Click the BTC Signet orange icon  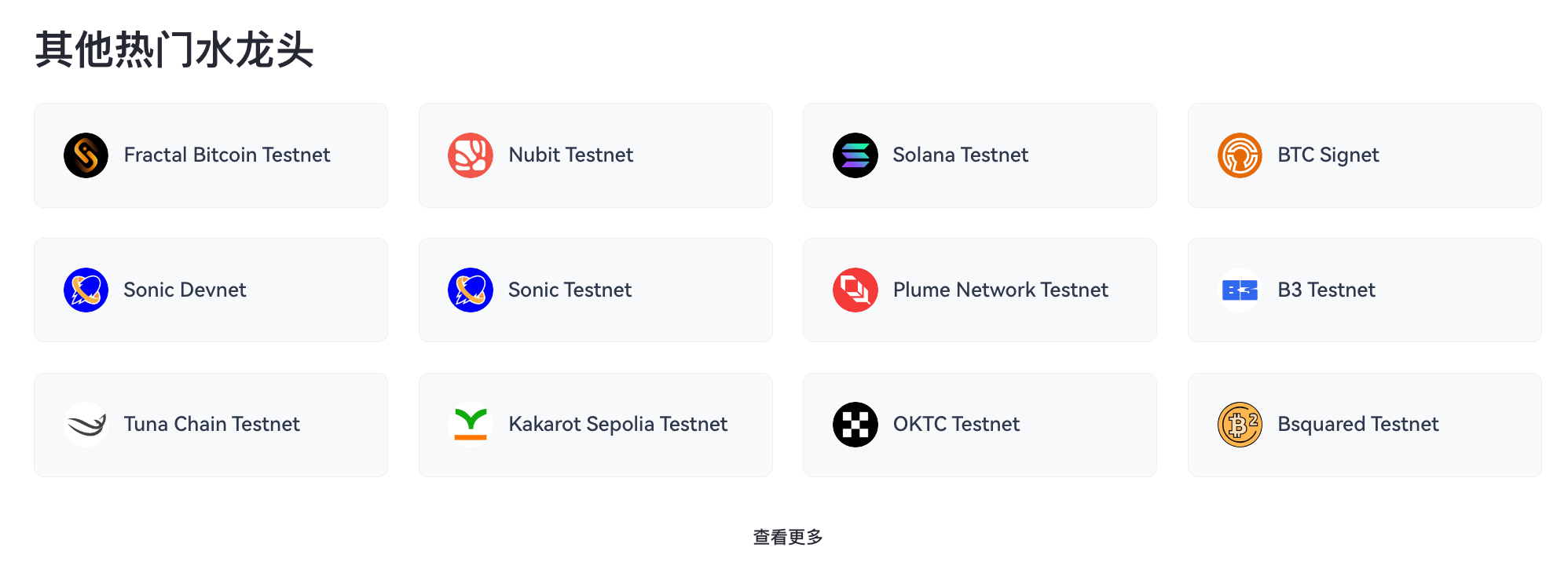click(1239, 155)
